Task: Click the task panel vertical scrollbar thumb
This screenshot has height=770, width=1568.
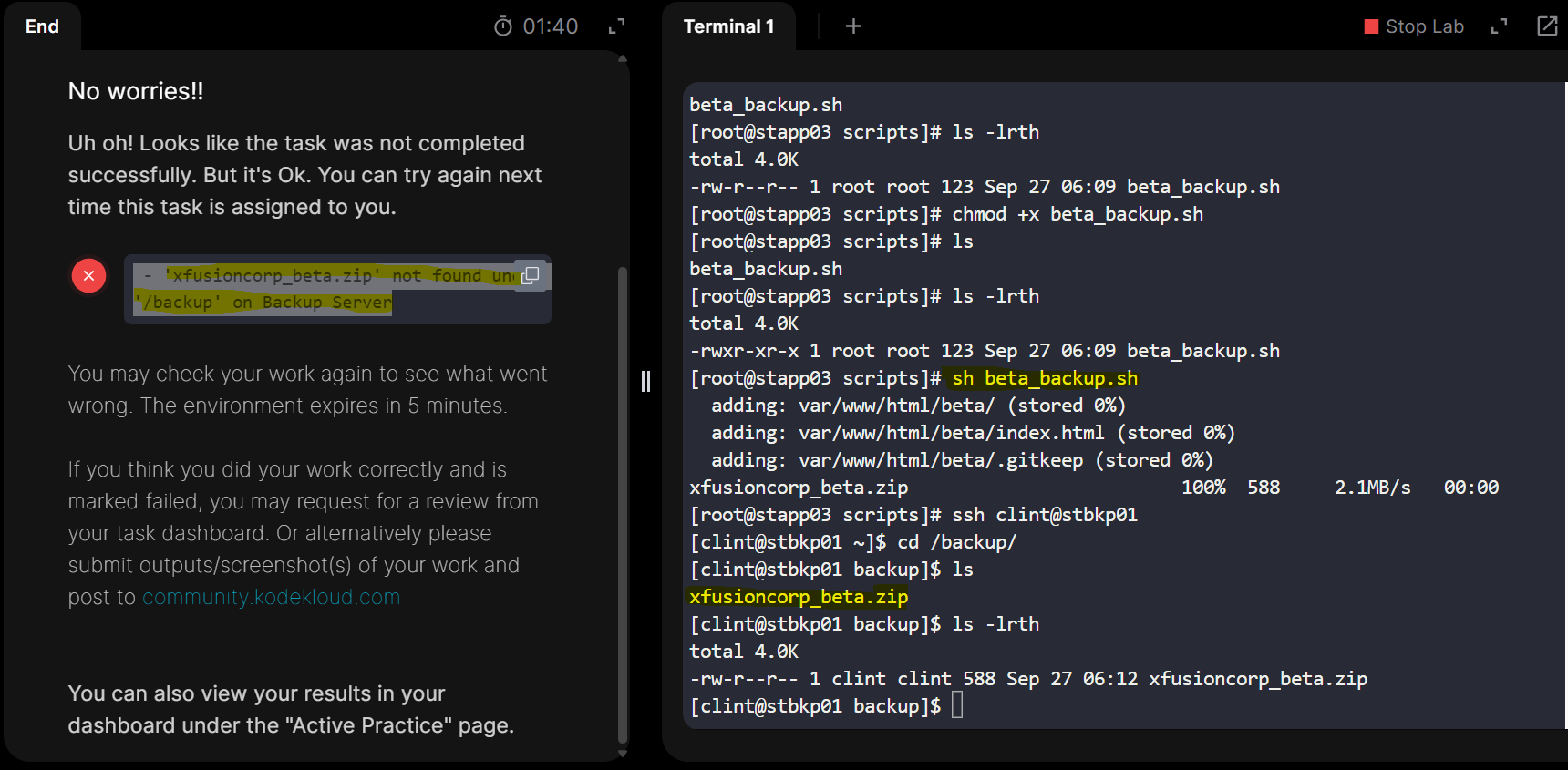Action: [623, 501]
